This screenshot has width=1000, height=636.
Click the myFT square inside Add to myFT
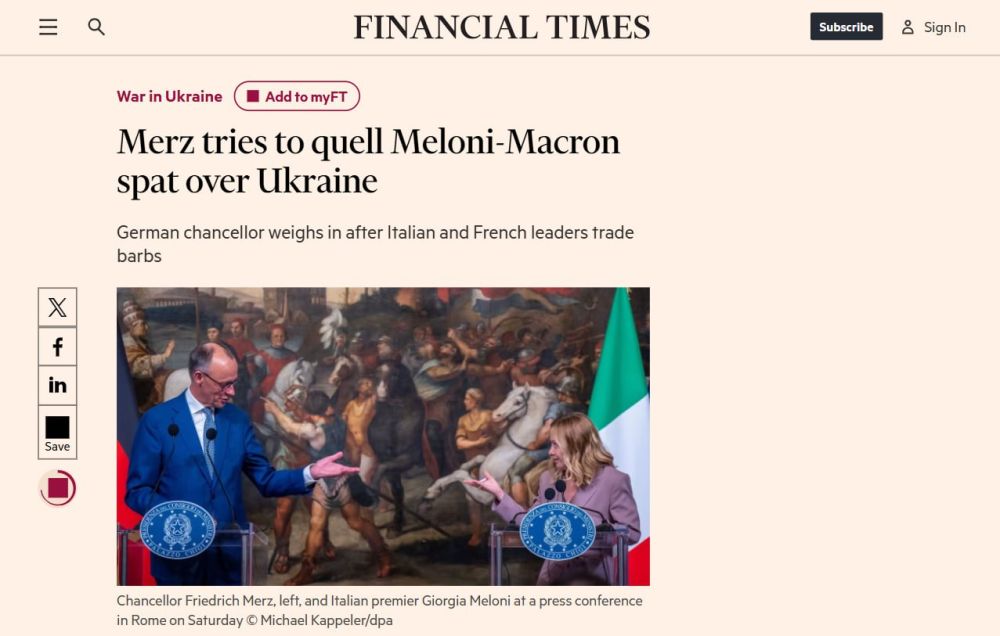[x=254, y=96]
